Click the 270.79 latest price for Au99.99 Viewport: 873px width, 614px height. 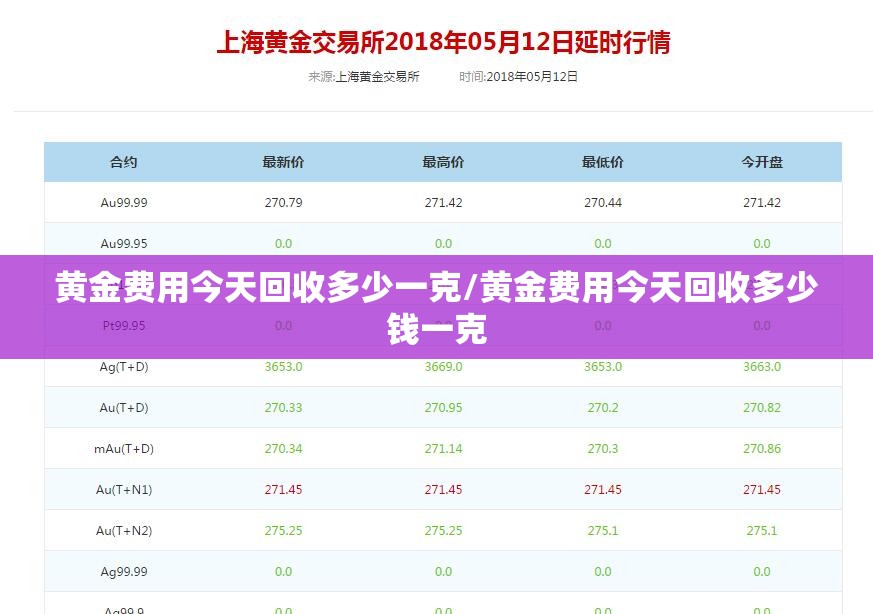pos(283,203)
